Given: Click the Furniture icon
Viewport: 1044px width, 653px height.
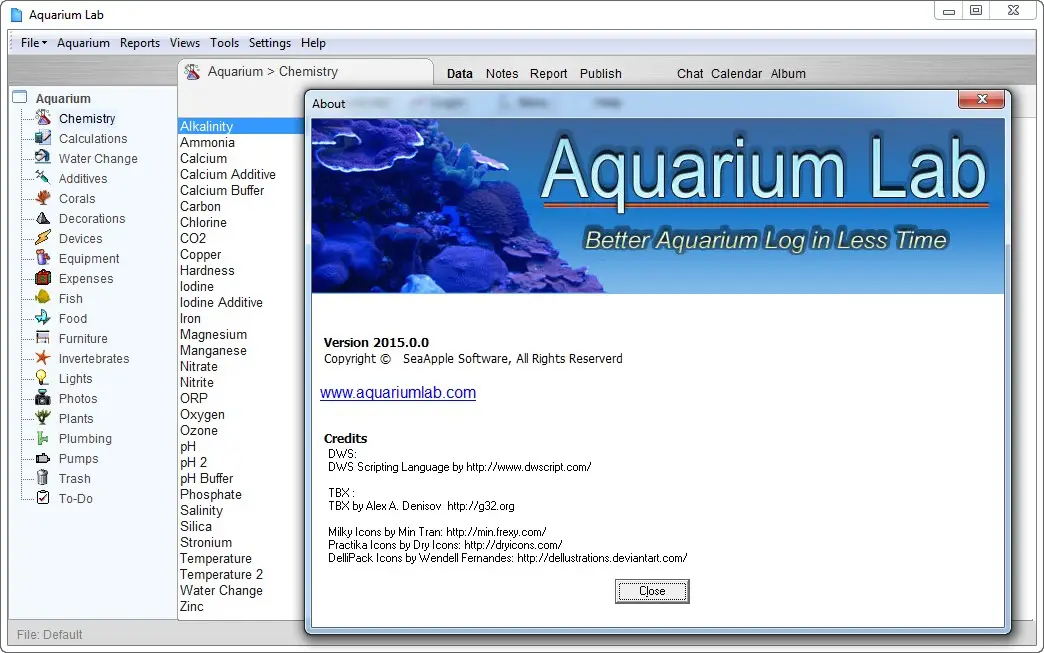Looking at the screenshot, I should (x=43, y=337).
